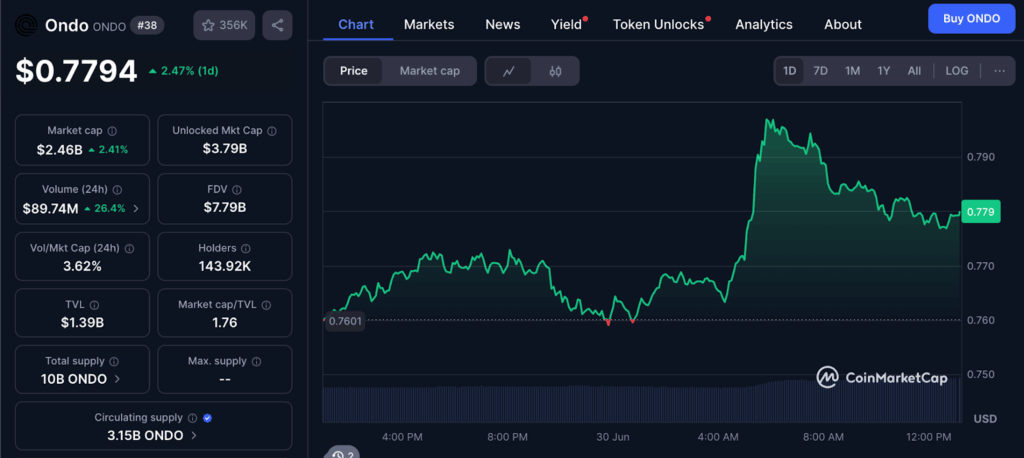Enable LOG scale on chart
Image resolution: width=1024 pixels, height=458 pixels.
point(956,71)
